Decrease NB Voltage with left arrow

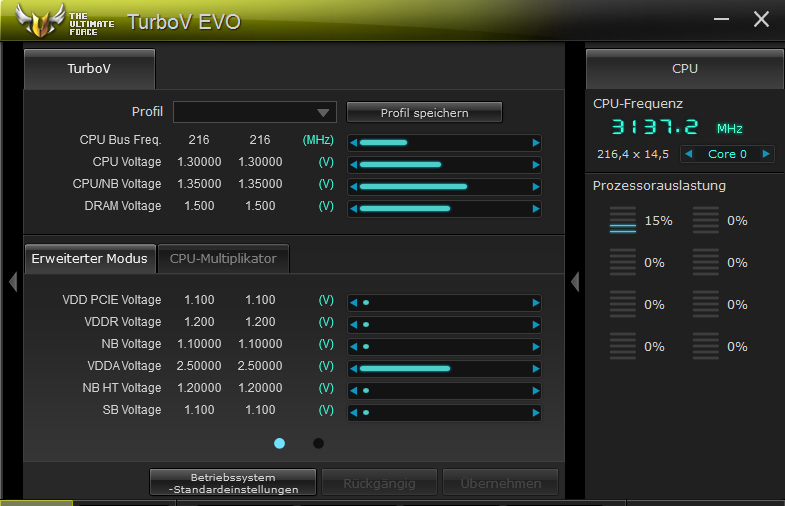pos(353,347)
